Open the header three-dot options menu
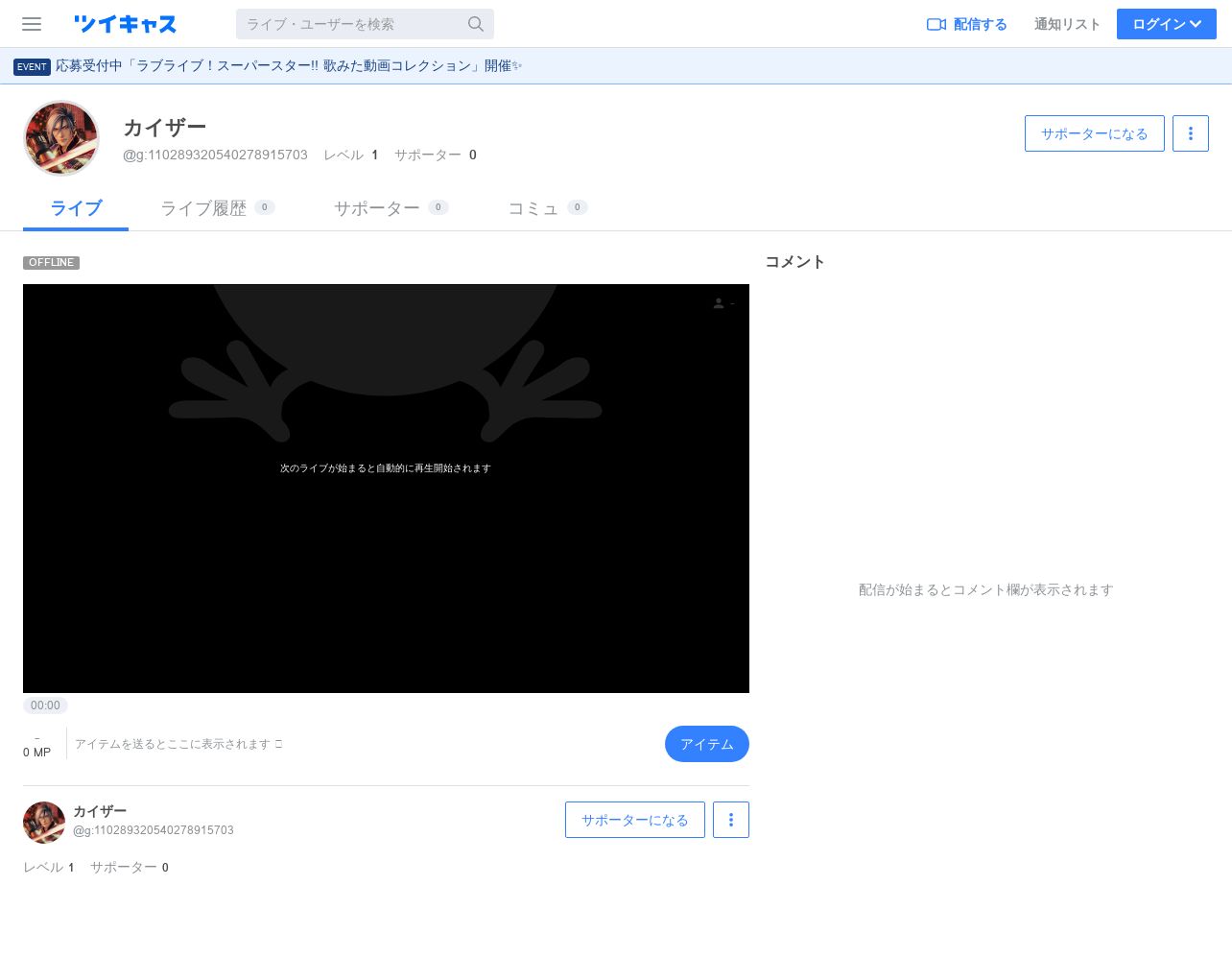This screenshot has height=957, width=1232. [x=1191, y=133]
